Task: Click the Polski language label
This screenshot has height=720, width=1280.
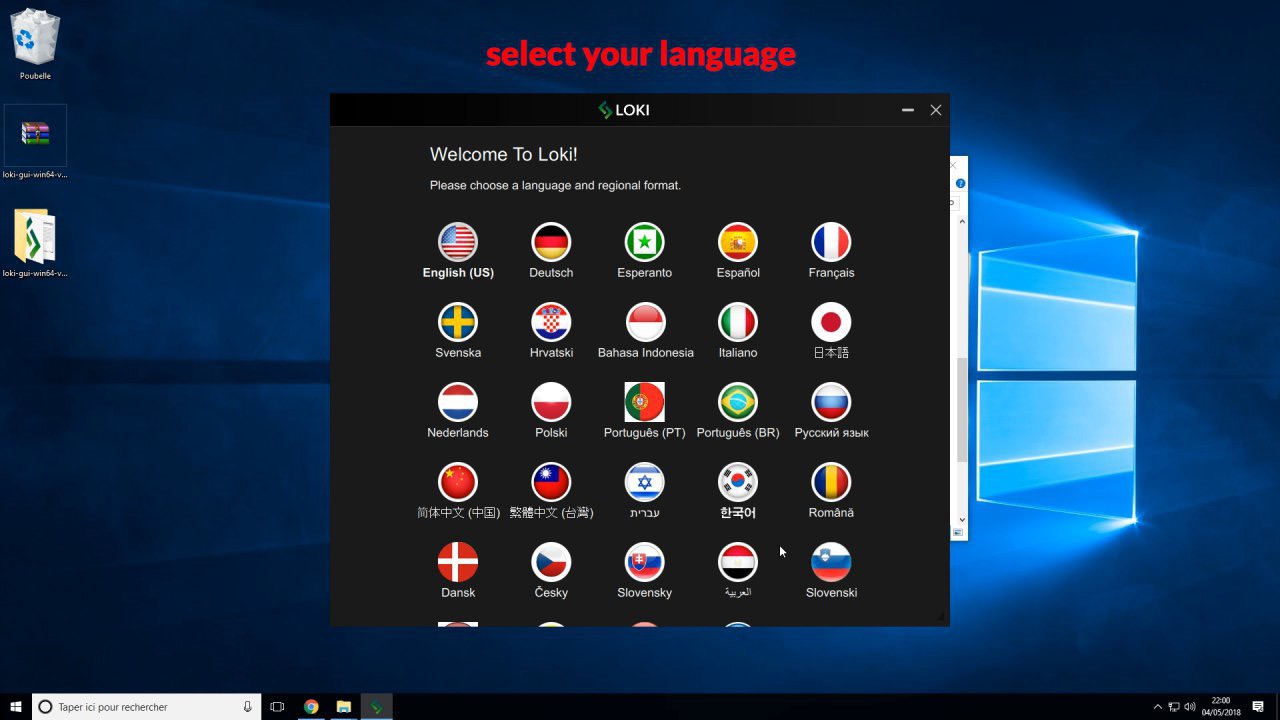Action: point(551,433)
